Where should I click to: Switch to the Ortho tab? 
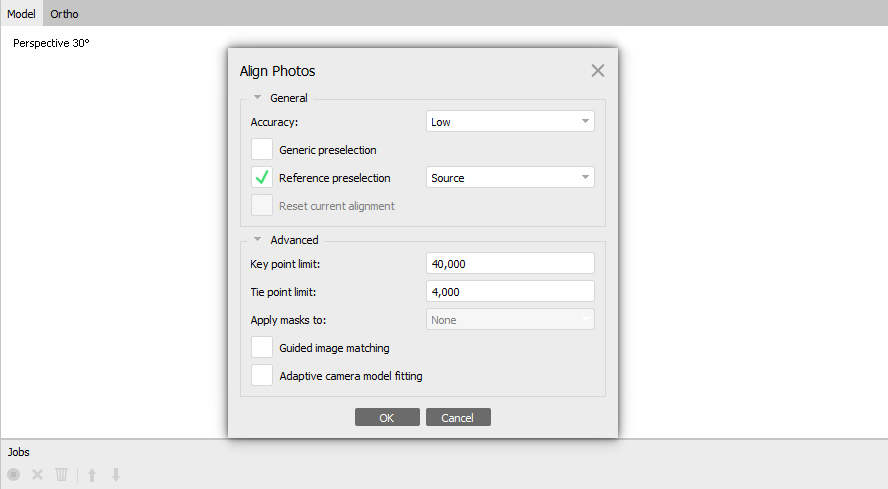[x=64, y=14]
